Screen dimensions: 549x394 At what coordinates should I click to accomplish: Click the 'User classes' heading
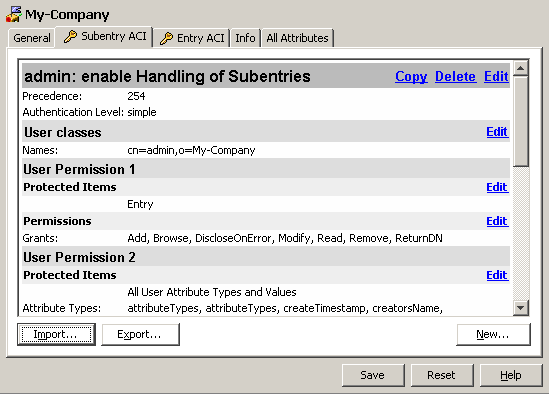point(63,132)
